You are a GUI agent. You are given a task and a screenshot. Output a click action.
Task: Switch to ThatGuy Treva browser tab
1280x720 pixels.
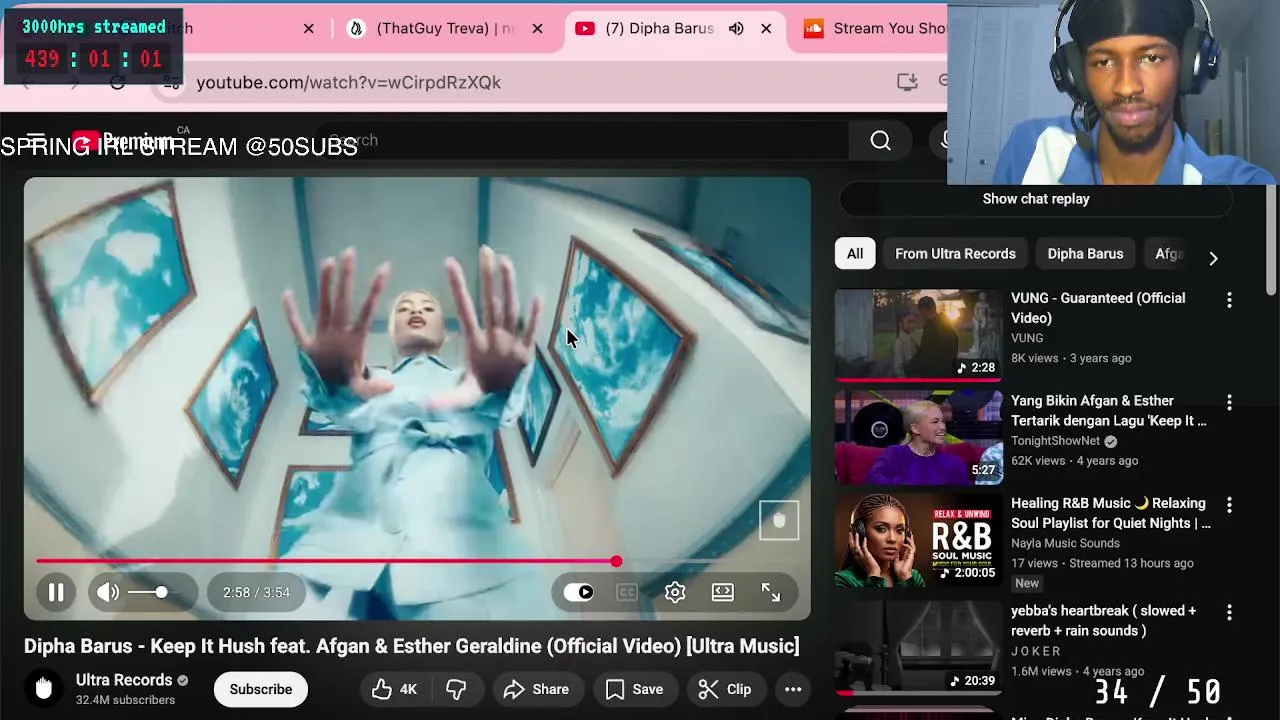(x=445, y=28)
